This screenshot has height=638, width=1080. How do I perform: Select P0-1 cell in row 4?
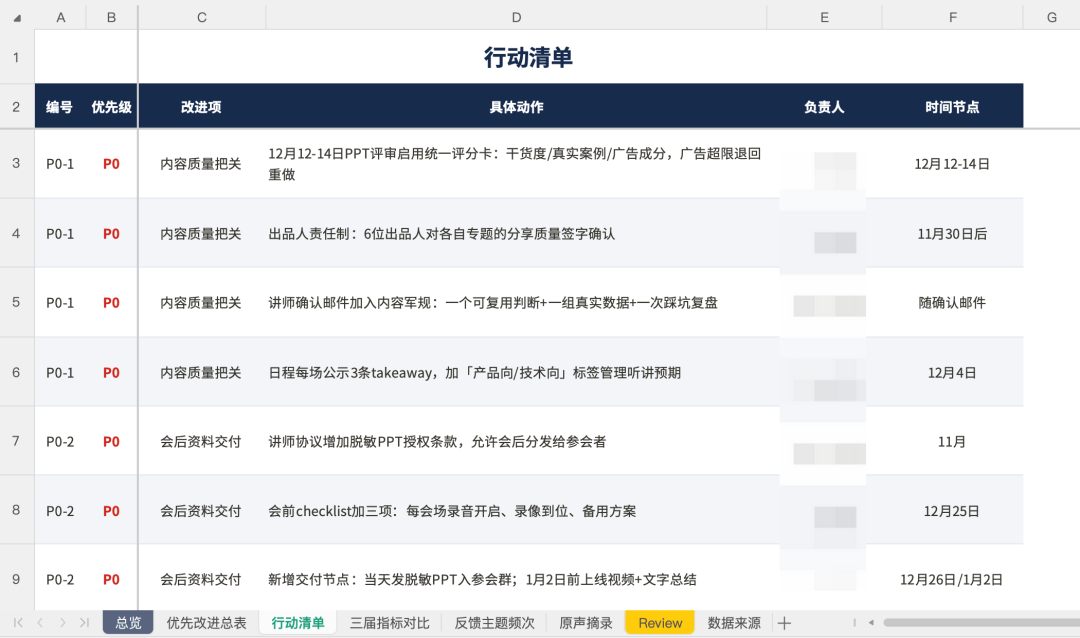coord(60,234)
